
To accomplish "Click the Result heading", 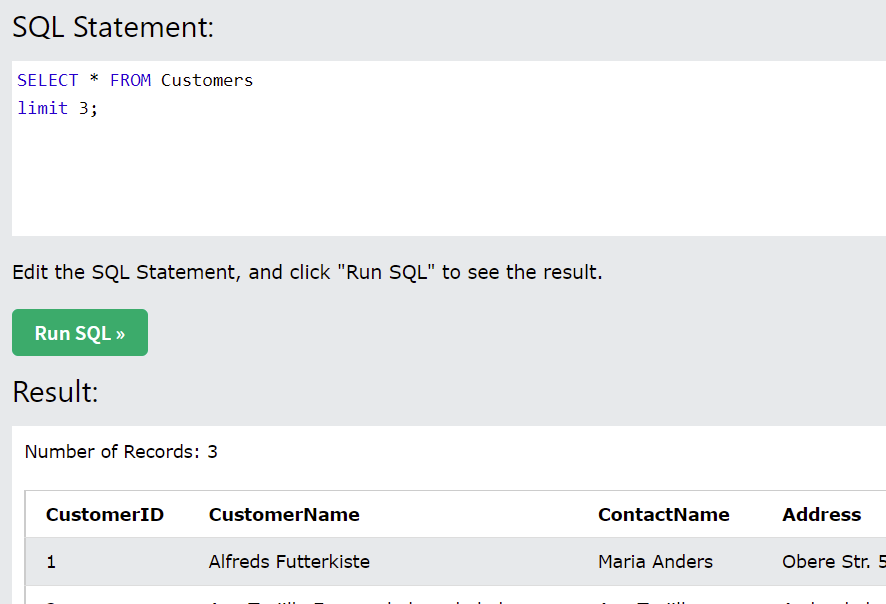I will [55, 392].
